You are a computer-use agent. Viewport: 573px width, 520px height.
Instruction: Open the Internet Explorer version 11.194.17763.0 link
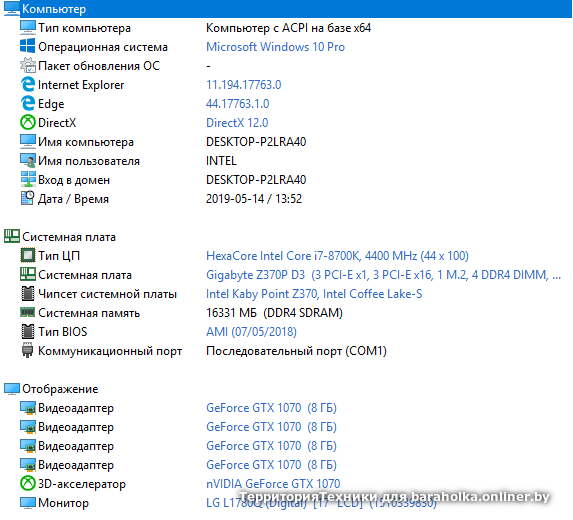click(x=244, y=85)
